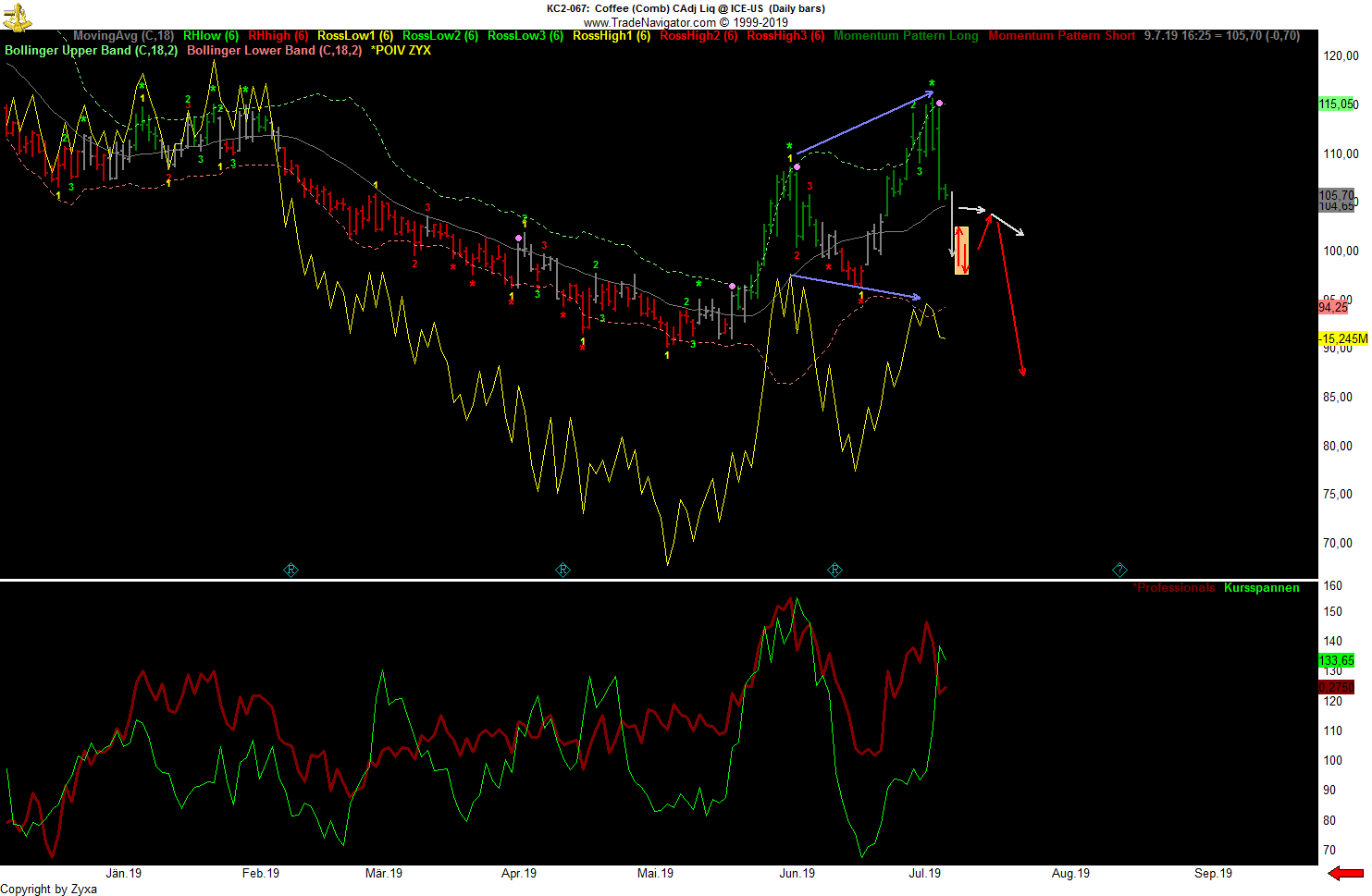Click the Jun.19 date axis label
The width and height of the screenshot is (1372, 896).
click(797, 873)
